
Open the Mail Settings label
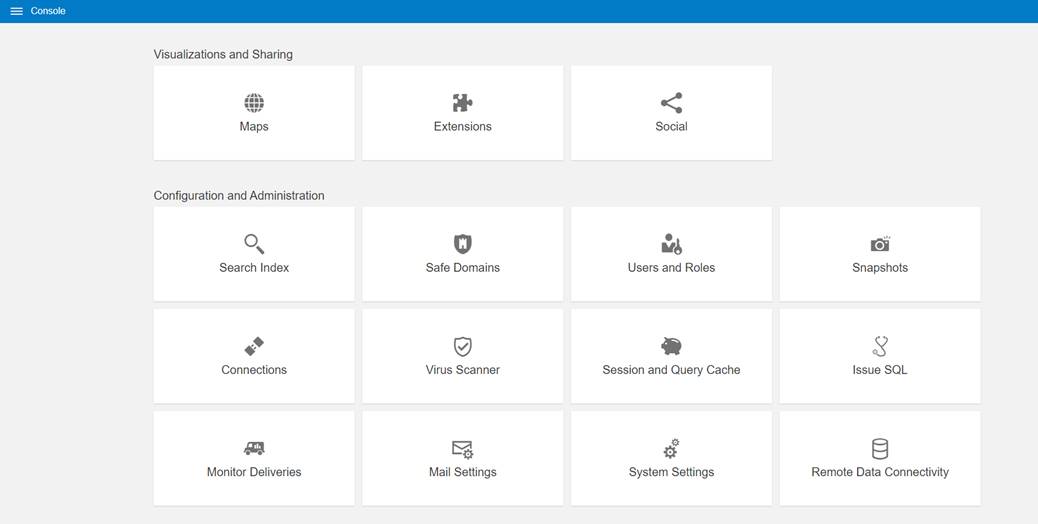tap(463, 472)
